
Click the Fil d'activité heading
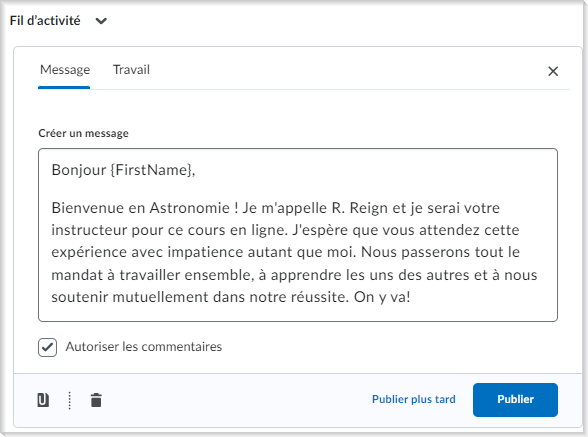[x=45, y=21]
